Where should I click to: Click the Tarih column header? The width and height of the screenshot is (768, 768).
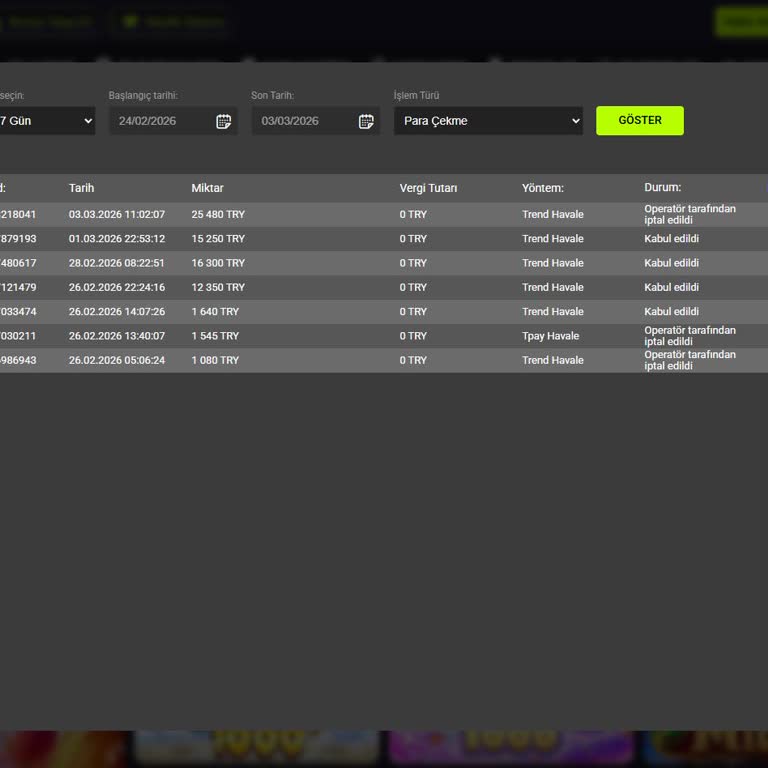82,188
